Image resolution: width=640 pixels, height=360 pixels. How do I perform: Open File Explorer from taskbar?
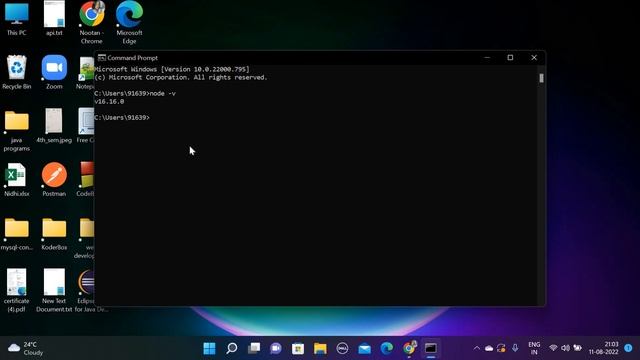[320, 348]
